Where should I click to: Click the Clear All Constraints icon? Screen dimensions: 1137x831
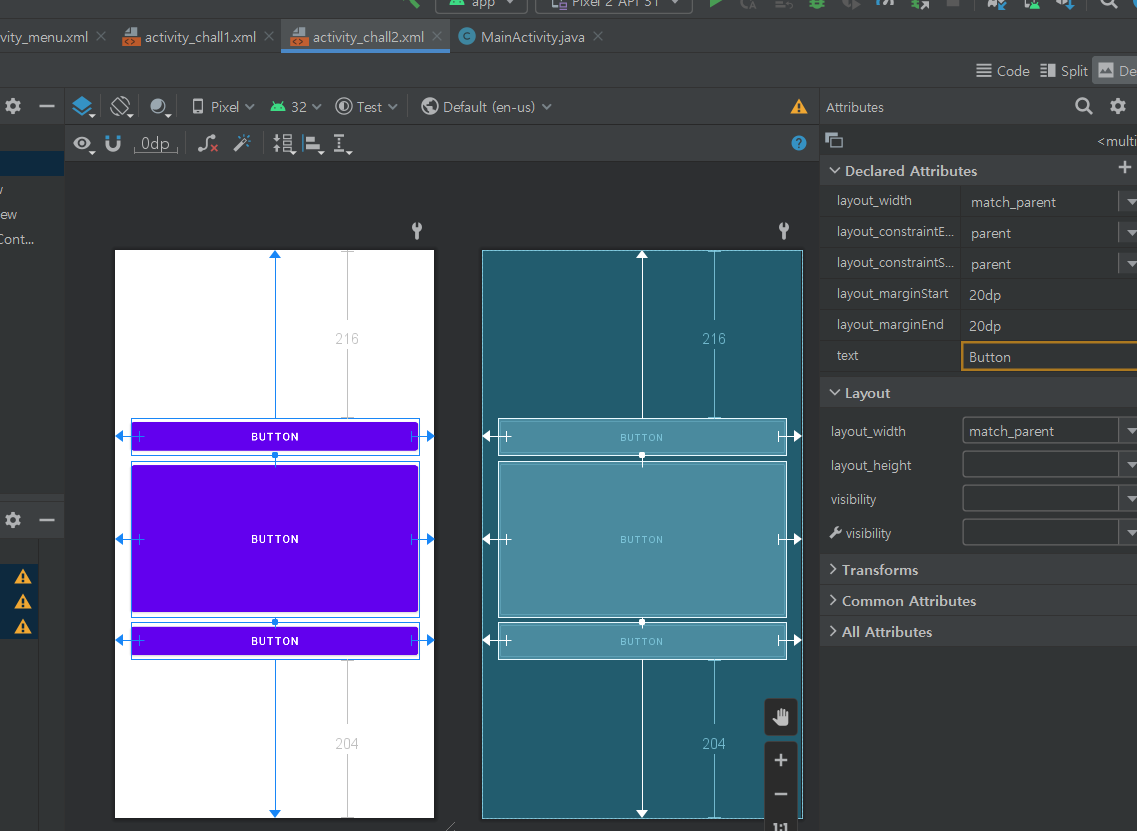click(x=208, y=144)
